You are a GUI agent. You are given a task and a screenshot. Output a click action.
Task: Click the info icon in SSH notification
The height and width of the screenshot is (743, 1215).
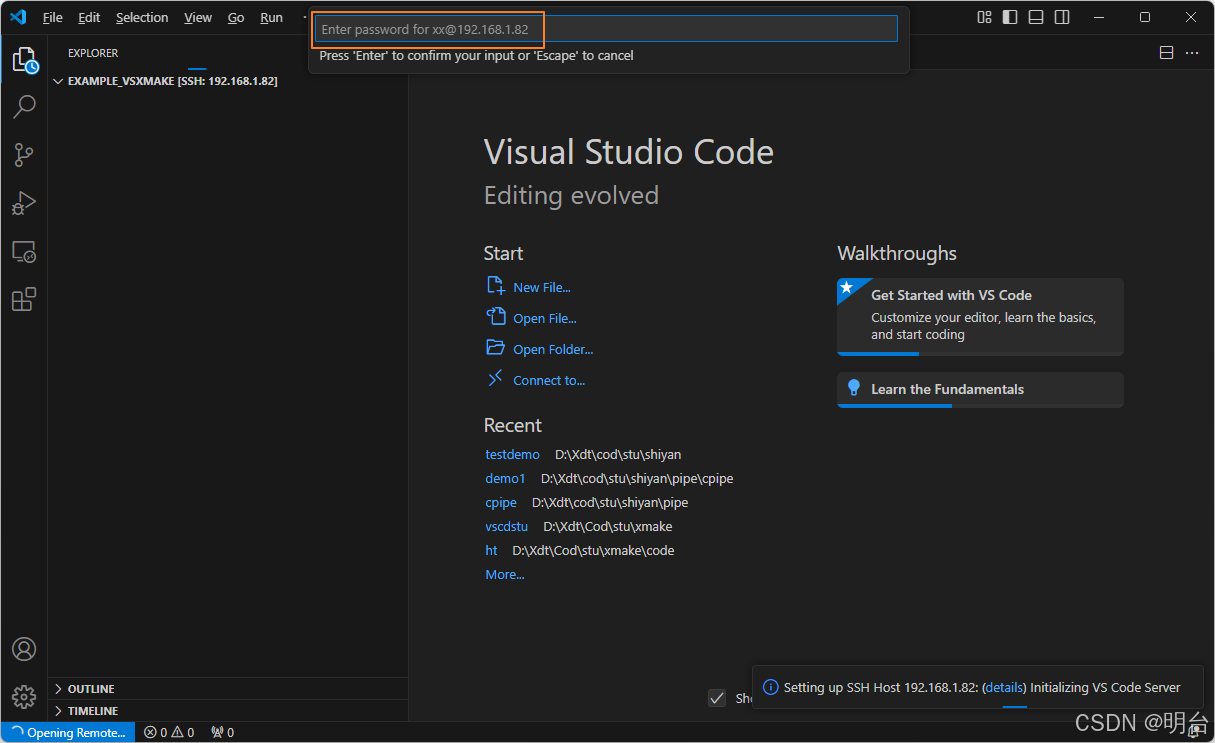[770, 687]
